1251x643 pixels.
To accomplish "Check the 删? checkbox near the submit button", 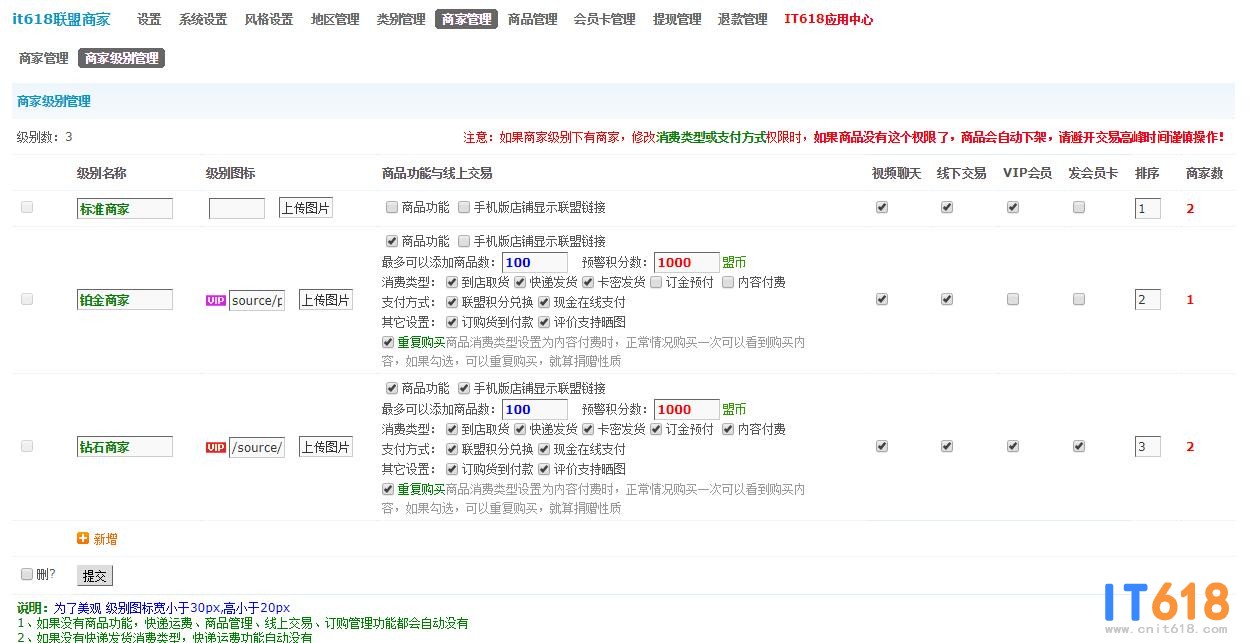I will (27, 574).
